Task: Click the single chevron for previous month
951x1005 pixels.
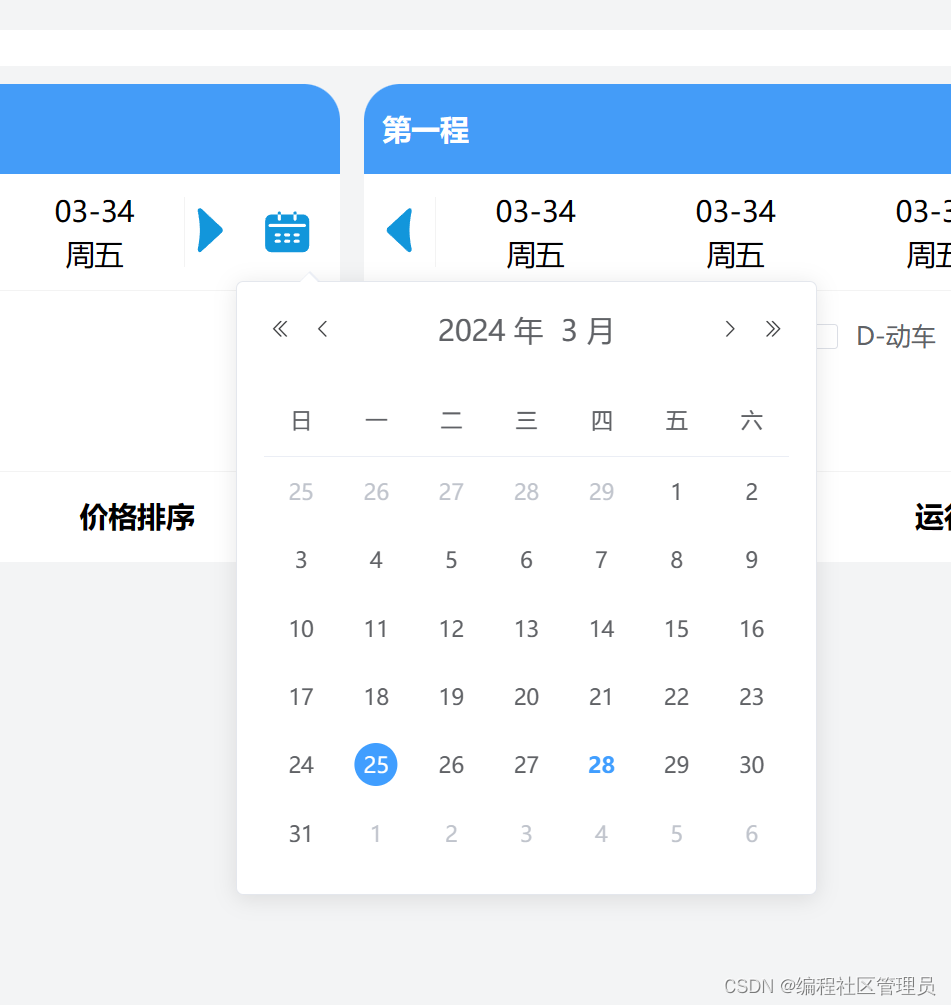Action: click(x=322, y=328)
